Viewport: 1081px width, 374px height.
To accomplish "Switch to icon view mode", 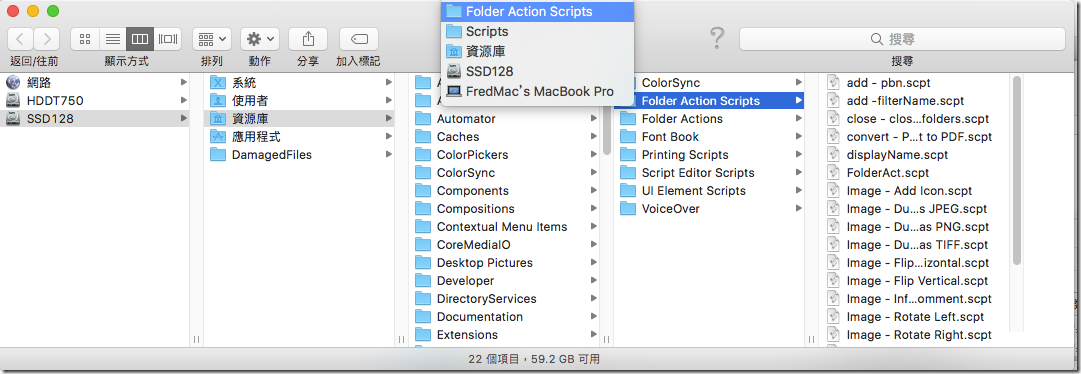I will (85, 39).
